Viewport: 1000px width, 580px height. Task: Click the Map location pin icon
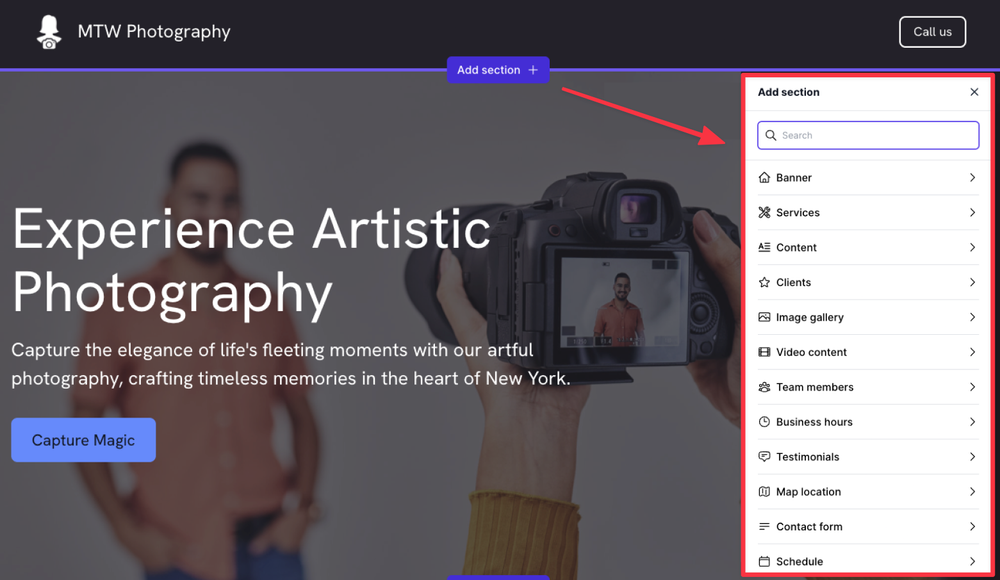766,491
